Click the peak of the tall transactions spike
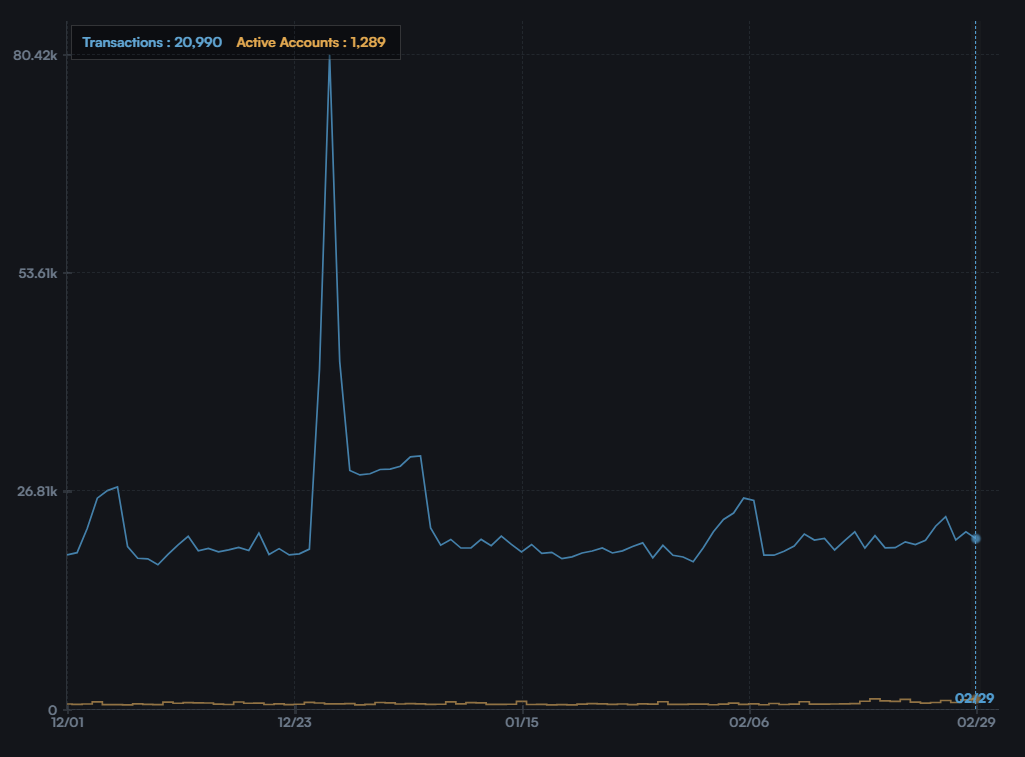Screen dimensions: 1025x757 point(329,60)
